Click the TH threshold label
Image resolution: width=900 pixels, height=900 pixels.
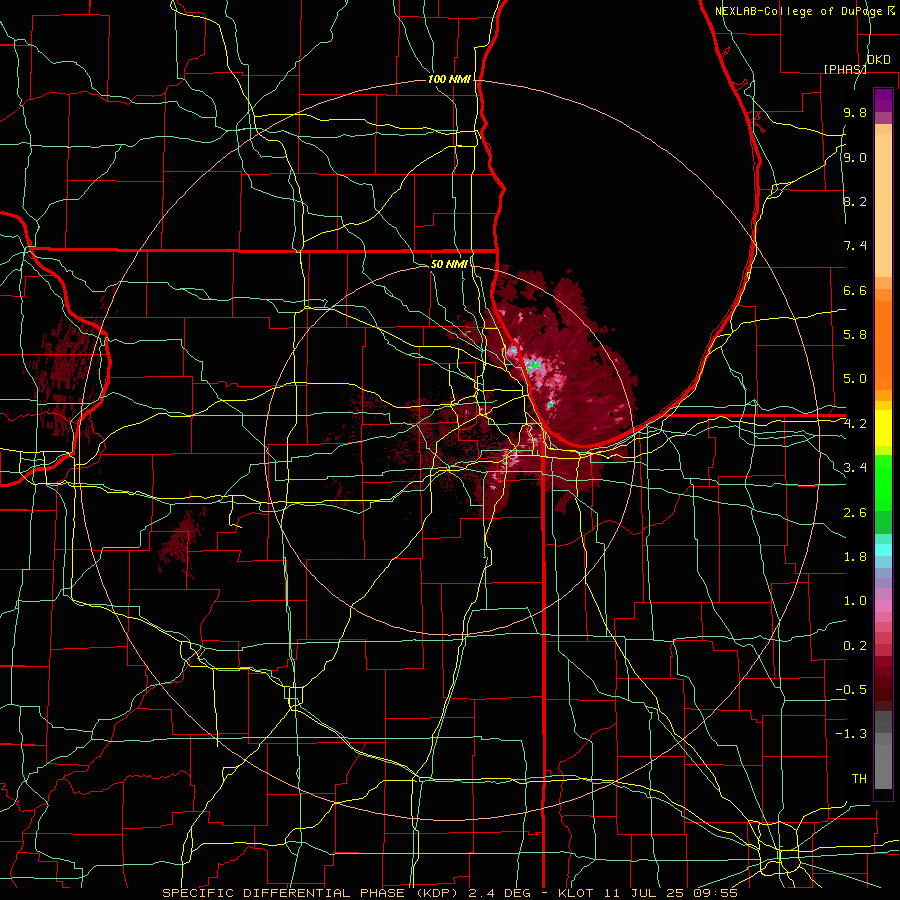click(859, 779)
